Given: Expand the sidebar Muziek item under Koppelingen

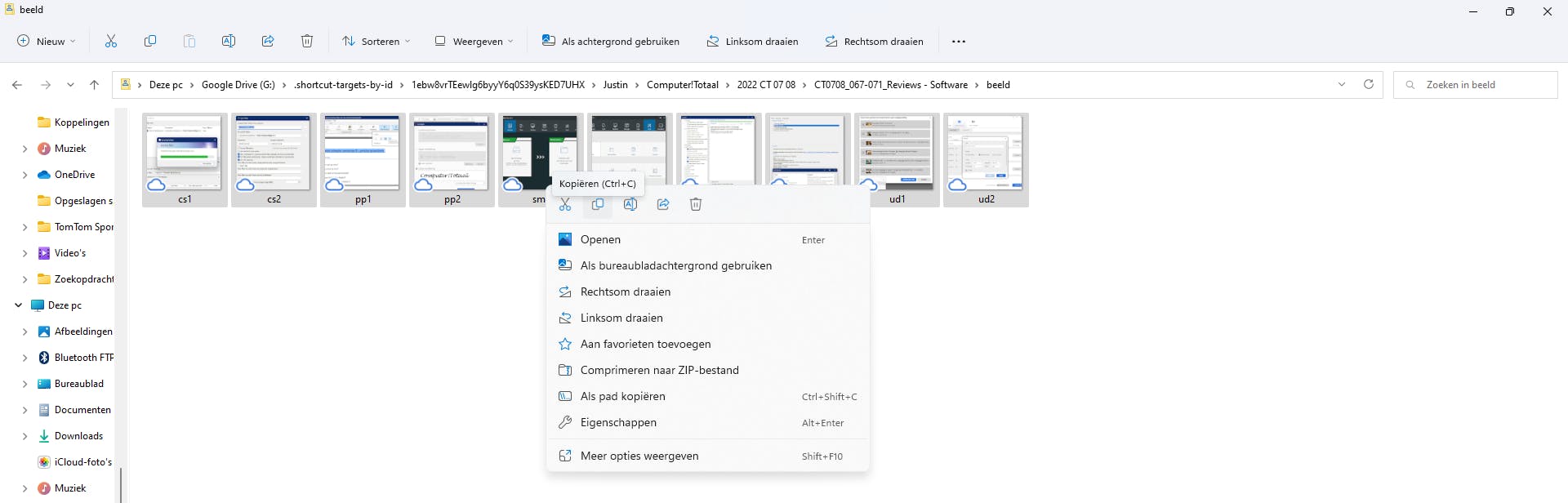Looking at the screenshot, I should coord(24,149).
